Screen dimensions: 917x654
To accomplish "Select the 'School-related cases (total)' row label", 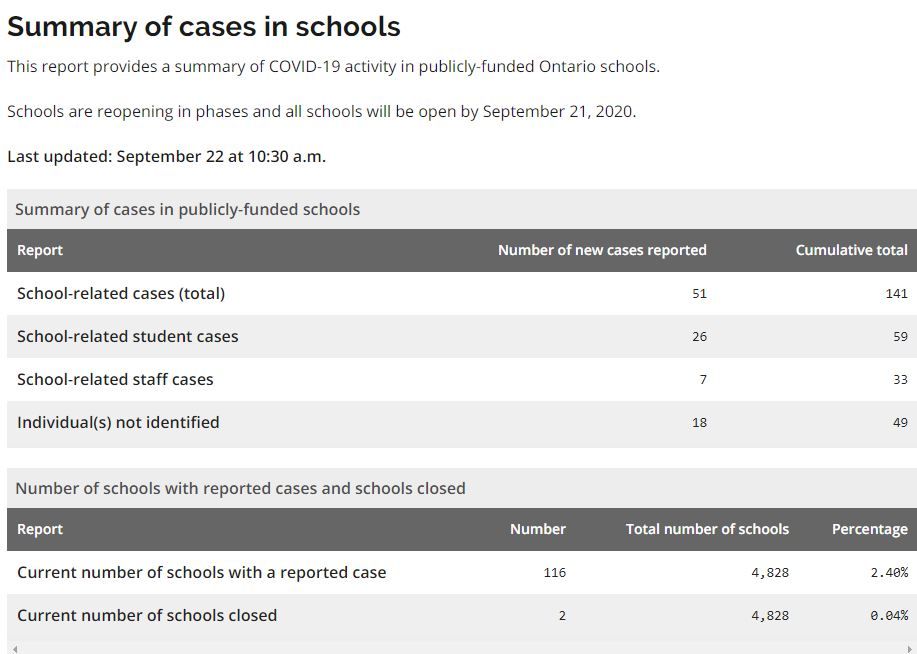I will (121, 293).
